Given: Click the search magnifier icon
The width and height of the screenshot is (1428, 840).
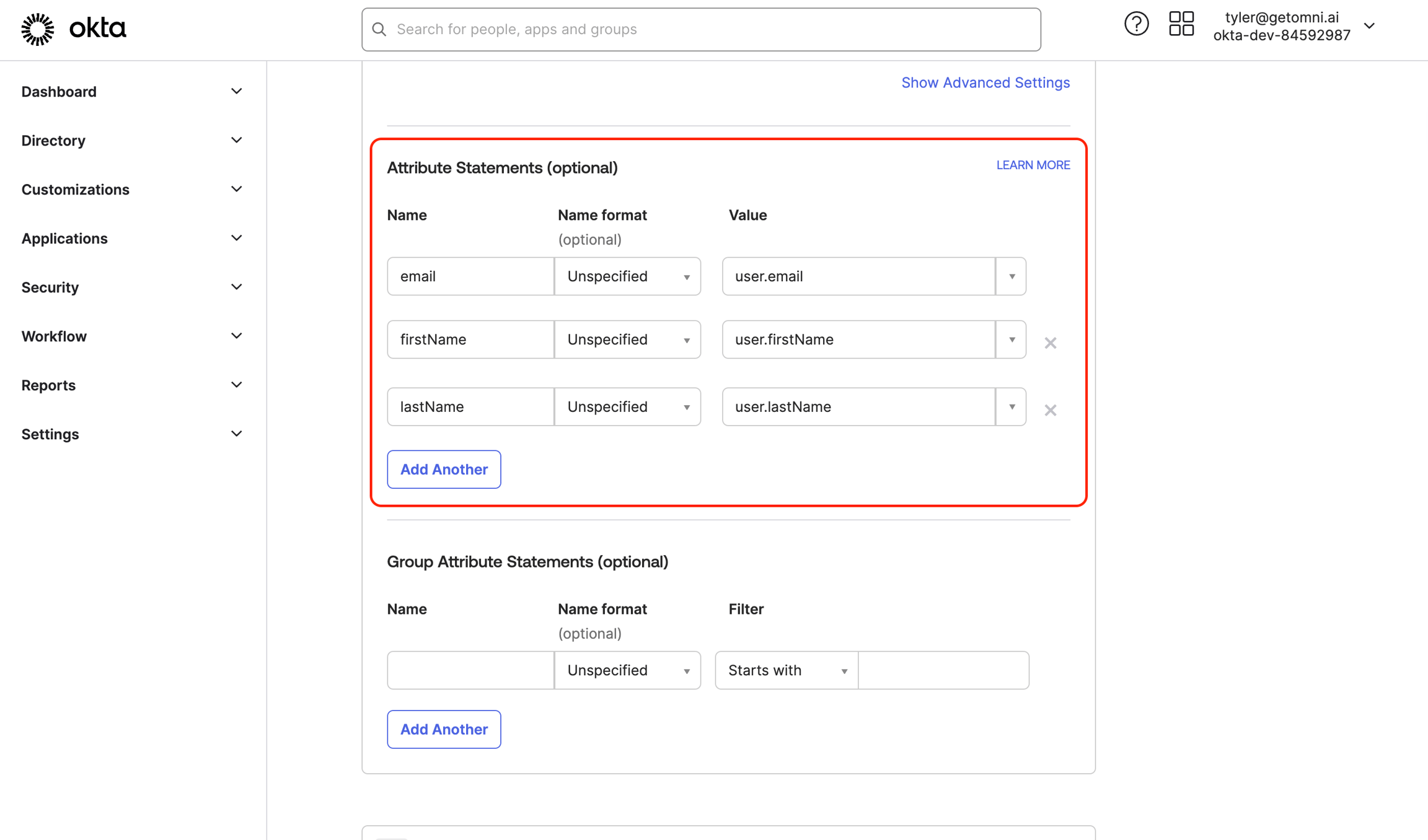Looking at the screenshot, I should click(x=379, y=29).
